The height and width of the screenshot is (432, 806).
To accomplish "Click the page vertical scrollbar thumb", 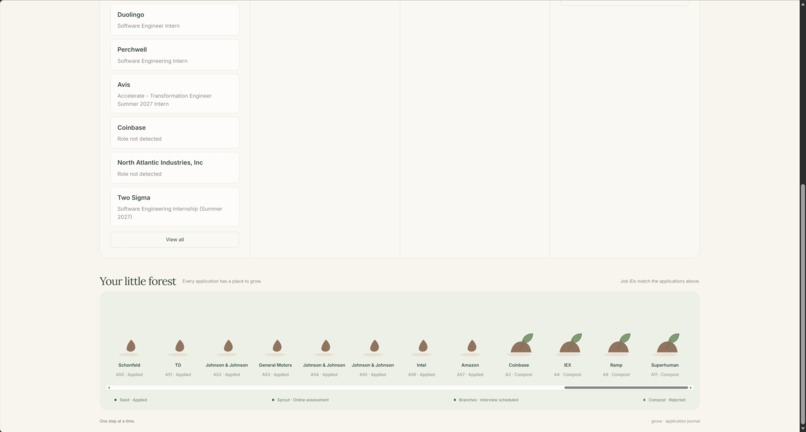I will [803, 303].
